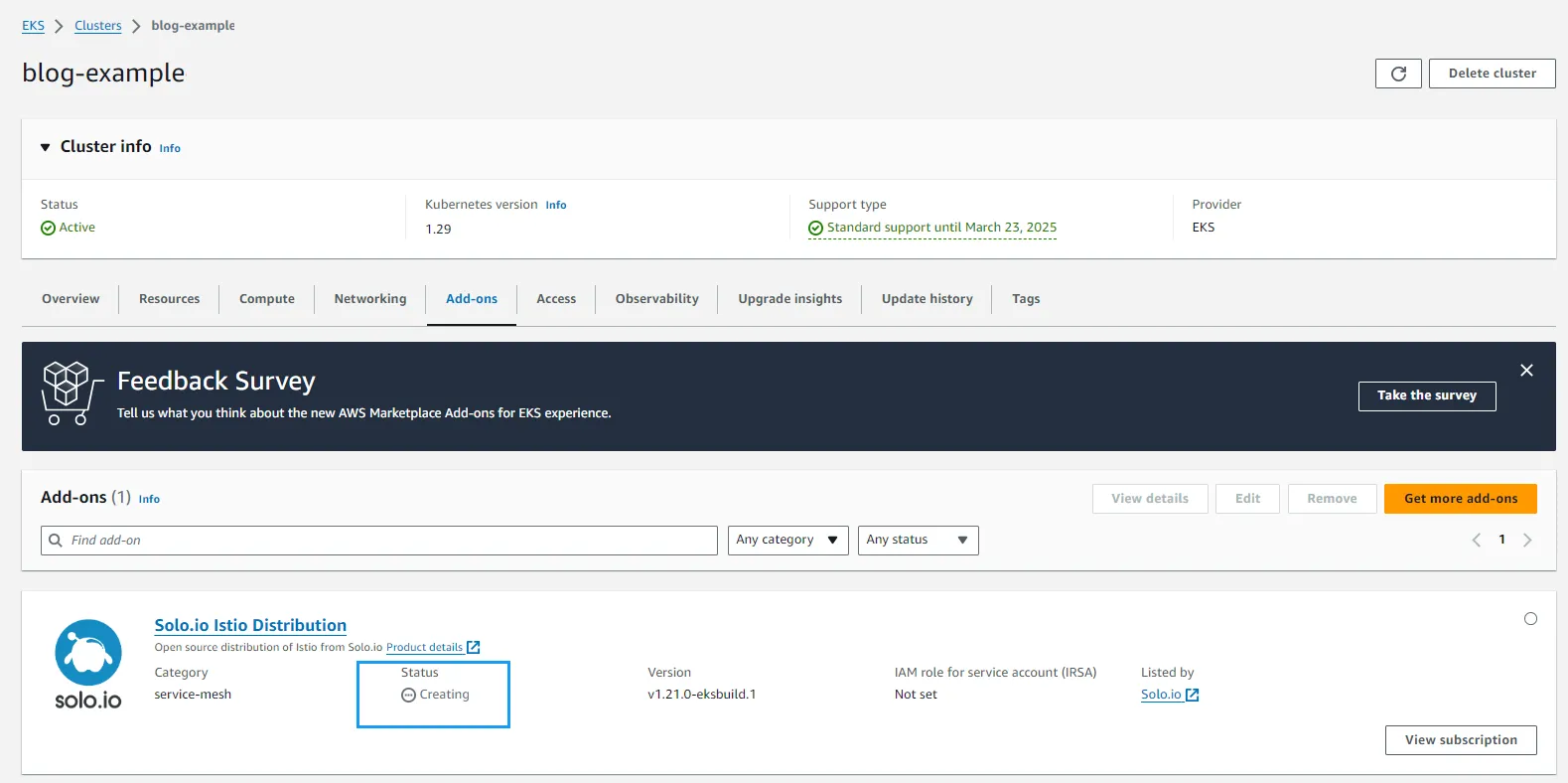This screenshot has height=783, width=1568.
Task: Open the Networking tab
Action: (x=370, y=299)
